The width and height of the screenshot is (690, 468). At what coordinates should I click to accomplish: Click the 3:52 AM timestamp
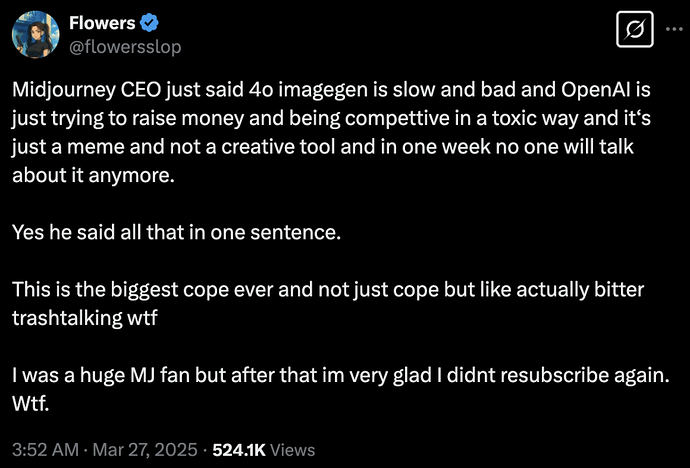39,449
